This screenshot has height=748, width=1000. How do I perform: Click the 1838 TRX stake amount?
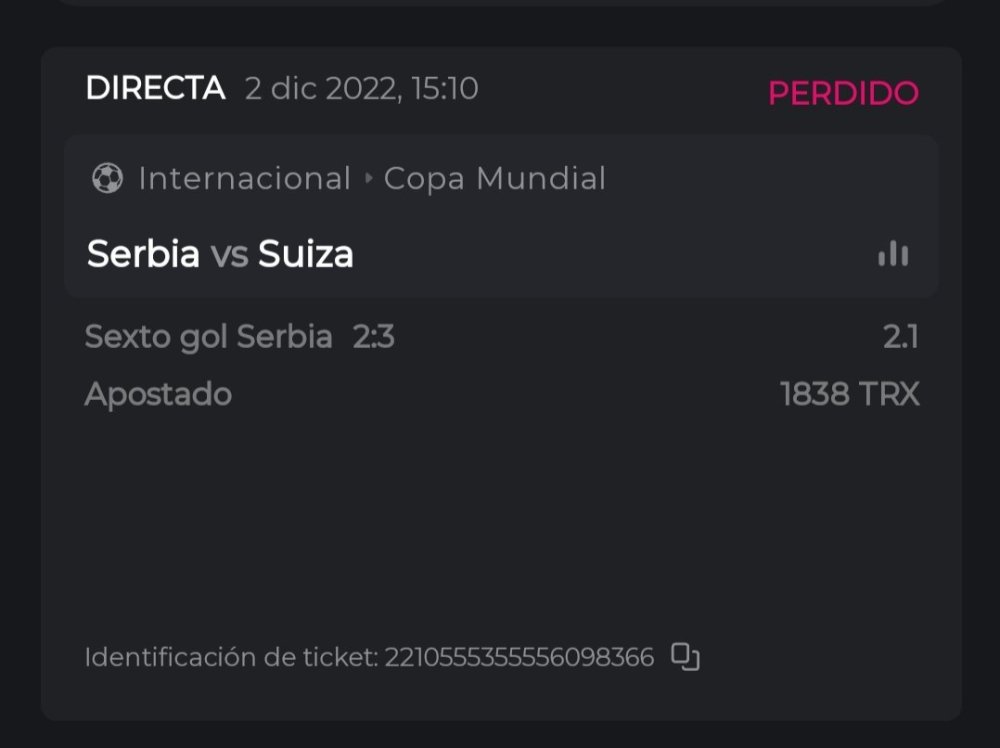tap(849, 394)
